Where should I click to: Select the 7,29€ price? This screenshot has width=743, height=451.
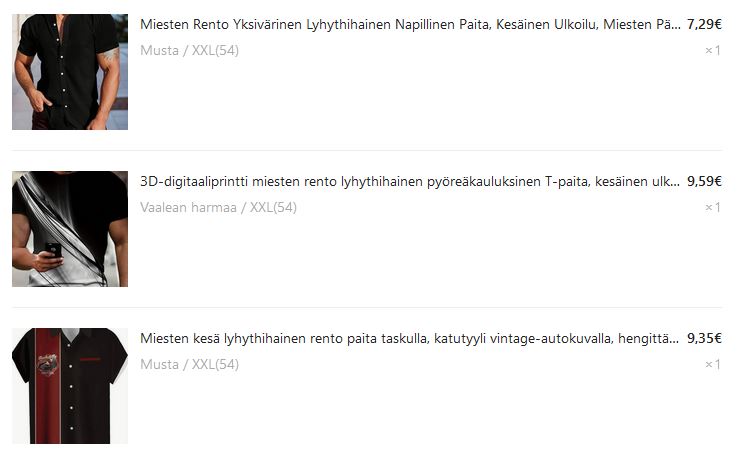(x=704, y=24)
